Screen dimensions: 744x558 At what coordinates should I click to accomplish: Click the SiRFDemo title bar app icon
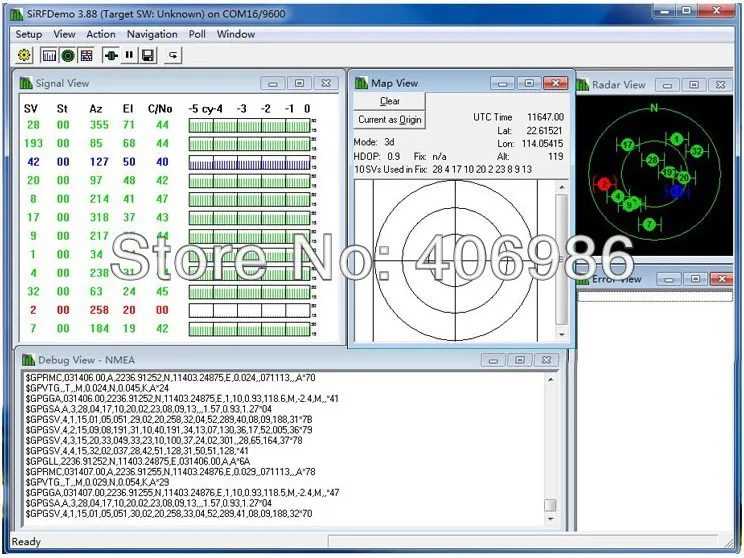click(17, 14)
